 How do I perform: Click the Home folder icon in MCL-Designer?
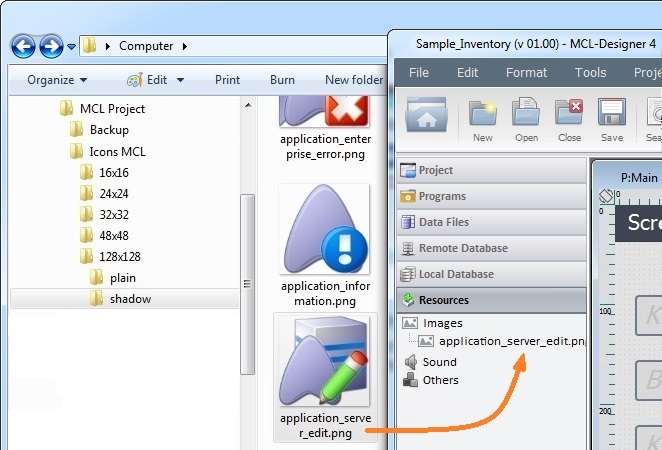426,116
